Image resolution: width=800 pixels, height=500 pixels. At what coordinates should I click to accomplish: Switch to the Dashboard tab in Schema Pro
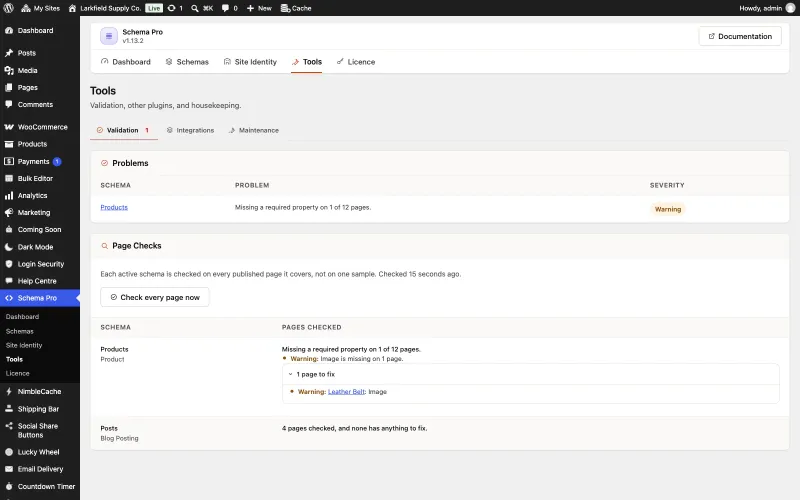coord(126,62)
